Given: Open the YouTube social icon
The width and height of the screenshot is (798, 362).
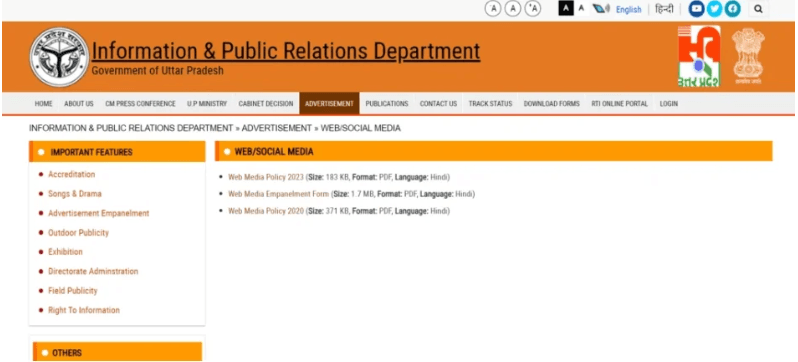Looking at the screenshot, I should (696, 9).
